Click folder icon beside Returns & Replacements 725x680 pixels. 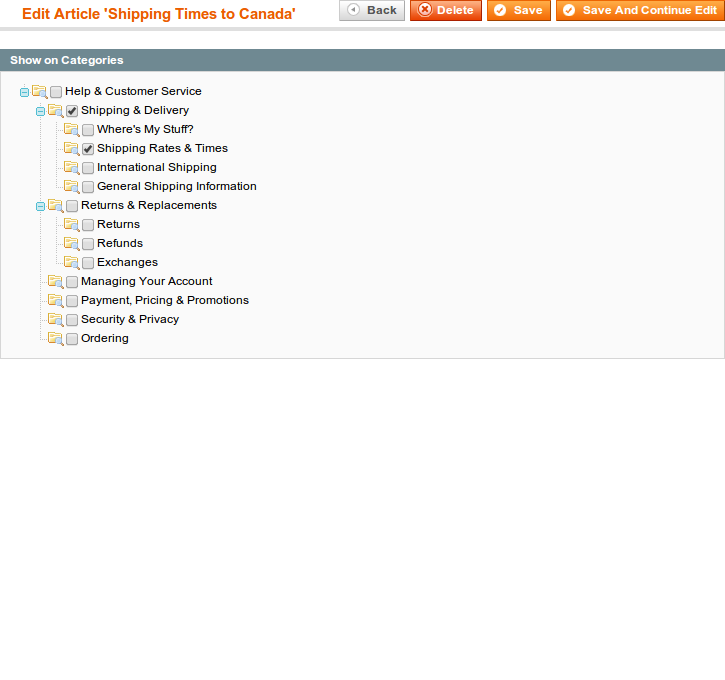(55, 205)
